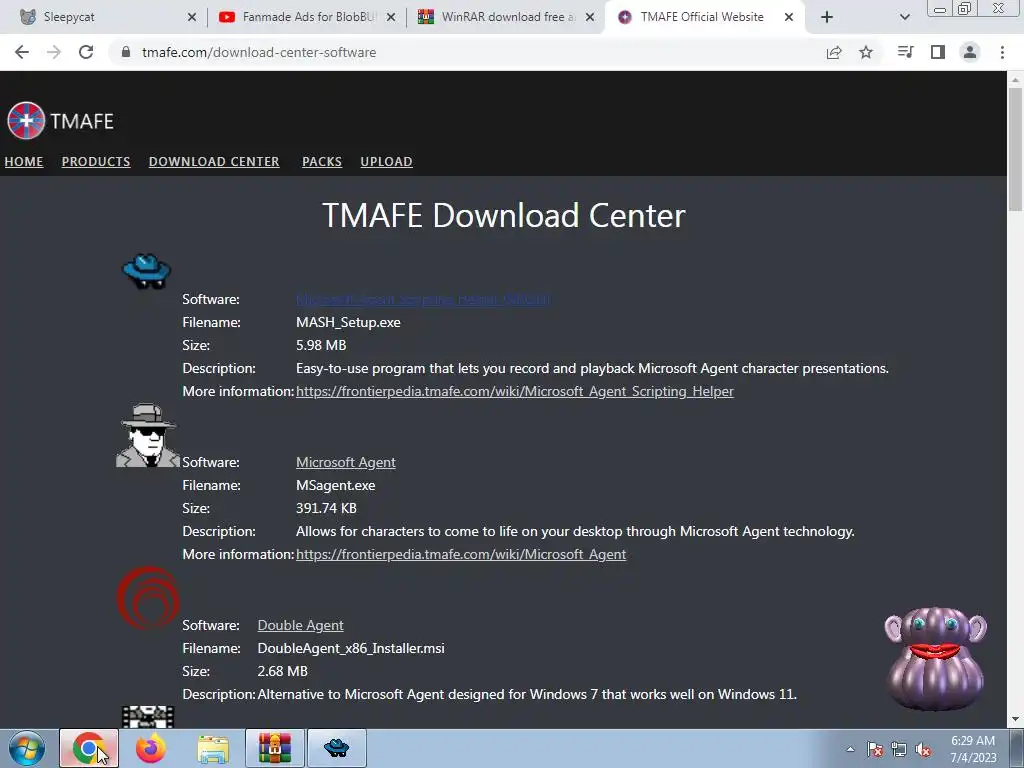Click the forward navigation arrow
This screenshot has height=768, width=1024.
(x=54, y=52)
